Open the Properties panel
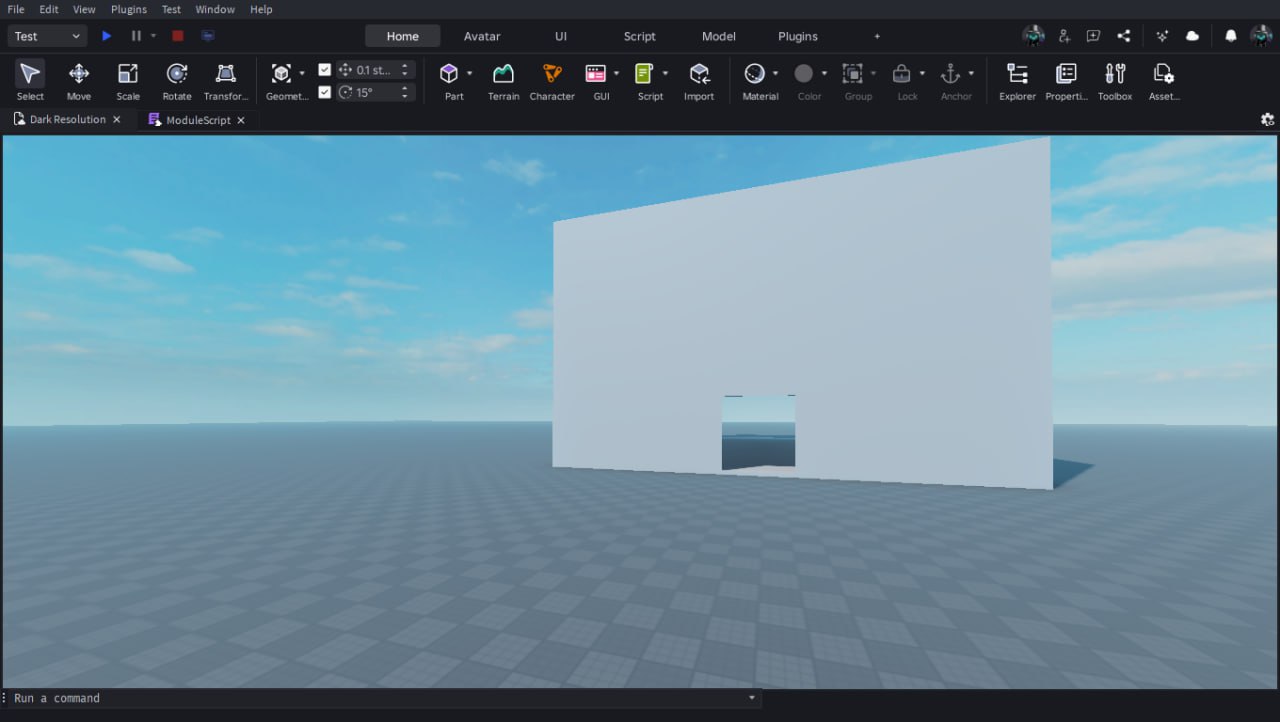The width and height of the screenshot is (1280, 722). pos(1066,81)
